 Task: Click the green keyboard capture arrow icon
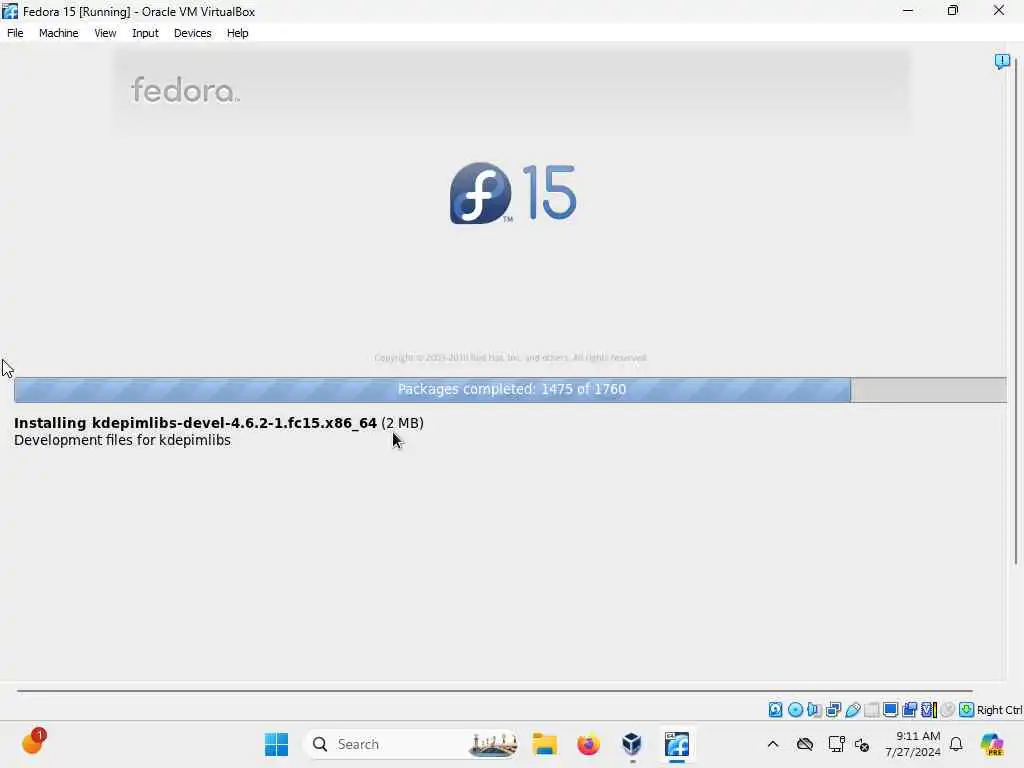point(967,709)
